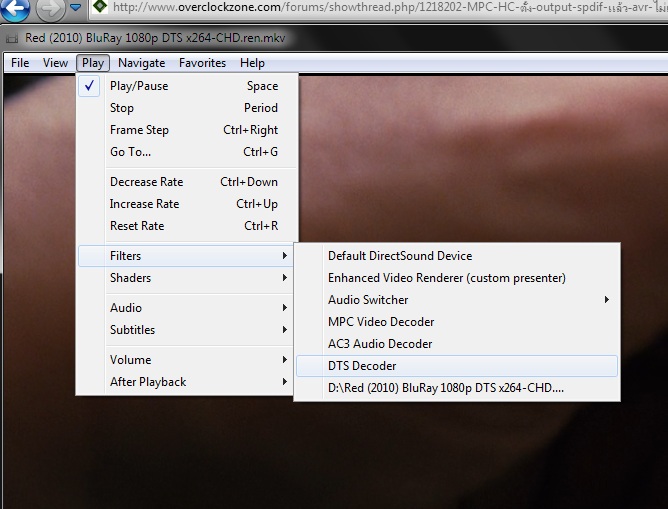Expand the Volume submenu
Image resolution: width=668 pixels, height=509 pixels.
click(x=186, y=360)
